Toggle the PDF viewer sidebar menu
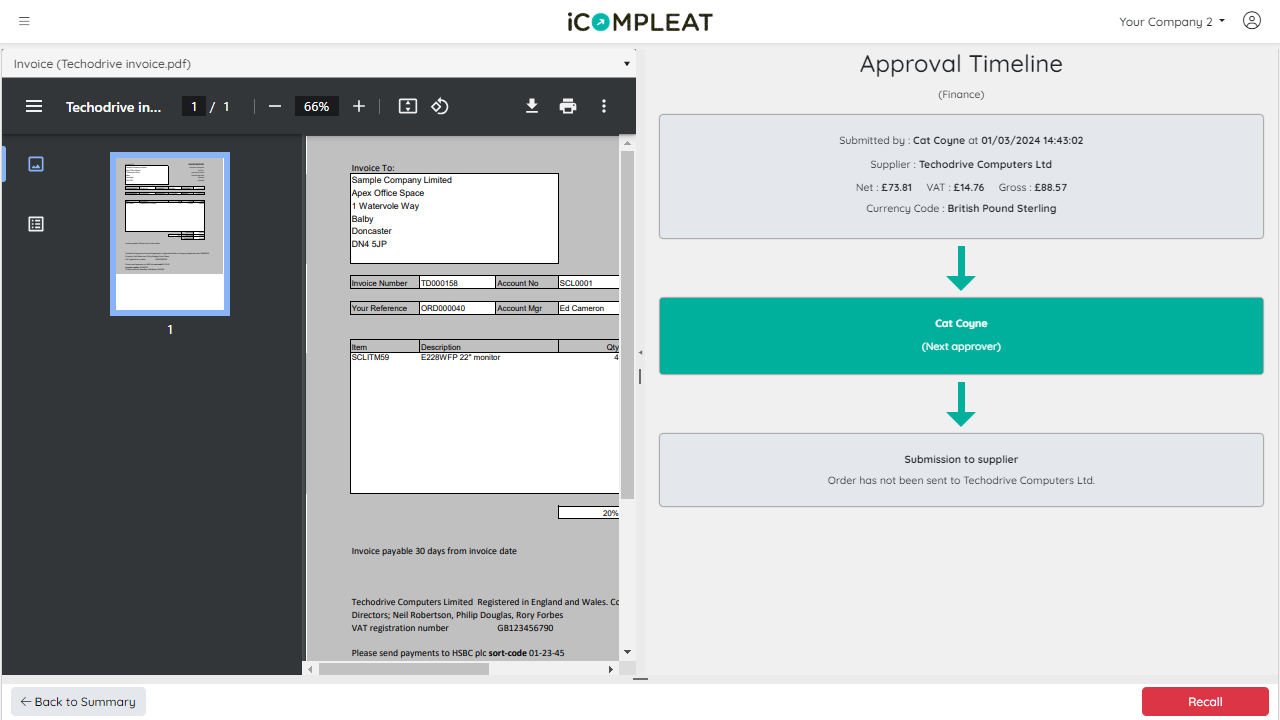Image resolution: width=1280 pixels, height=720 pixels. coord(34,106)
